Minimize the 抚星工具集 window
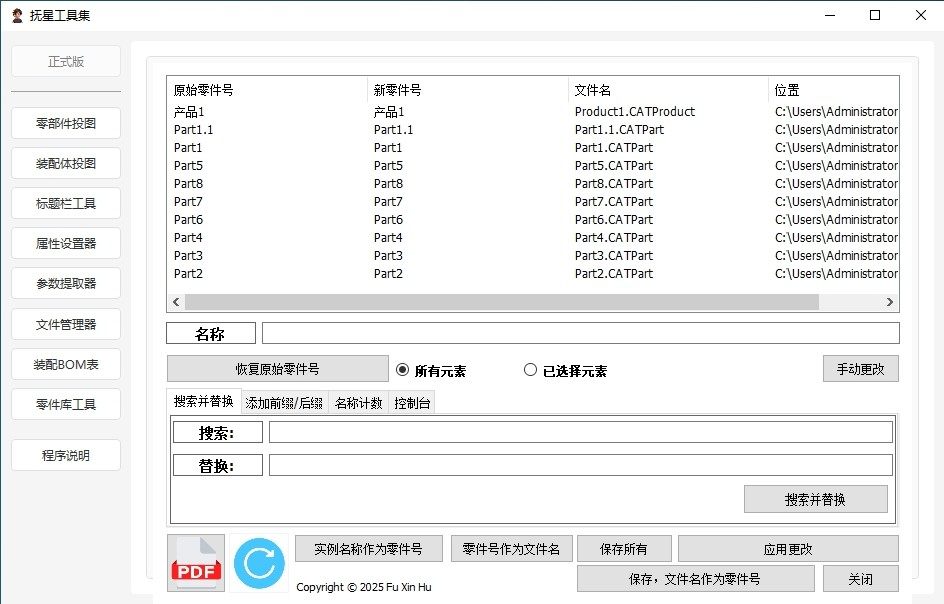 [830, 15]
